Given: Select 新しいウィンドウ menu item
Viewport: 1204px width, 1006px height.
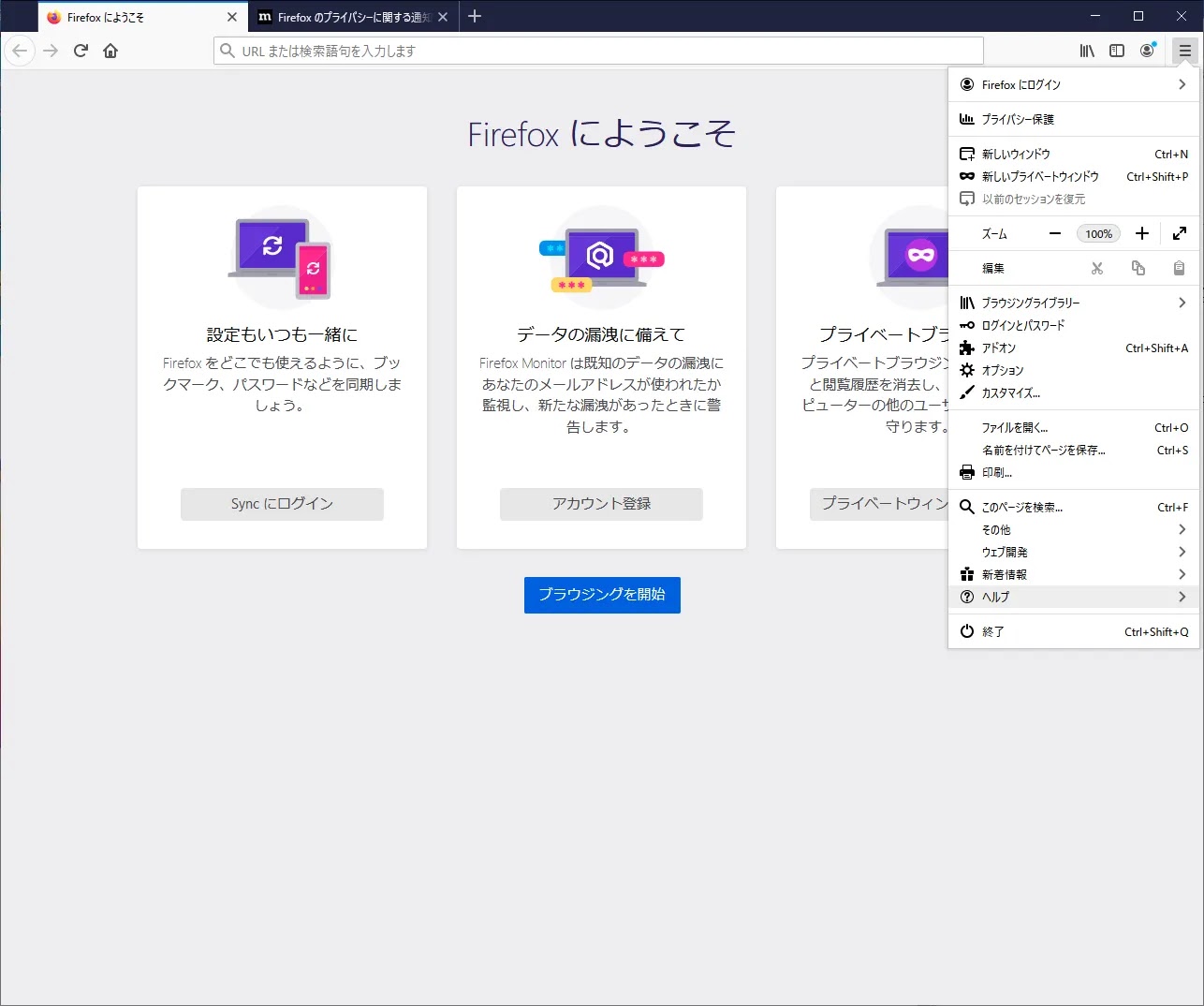Looking at the screenshot, I should [1074, 154].
